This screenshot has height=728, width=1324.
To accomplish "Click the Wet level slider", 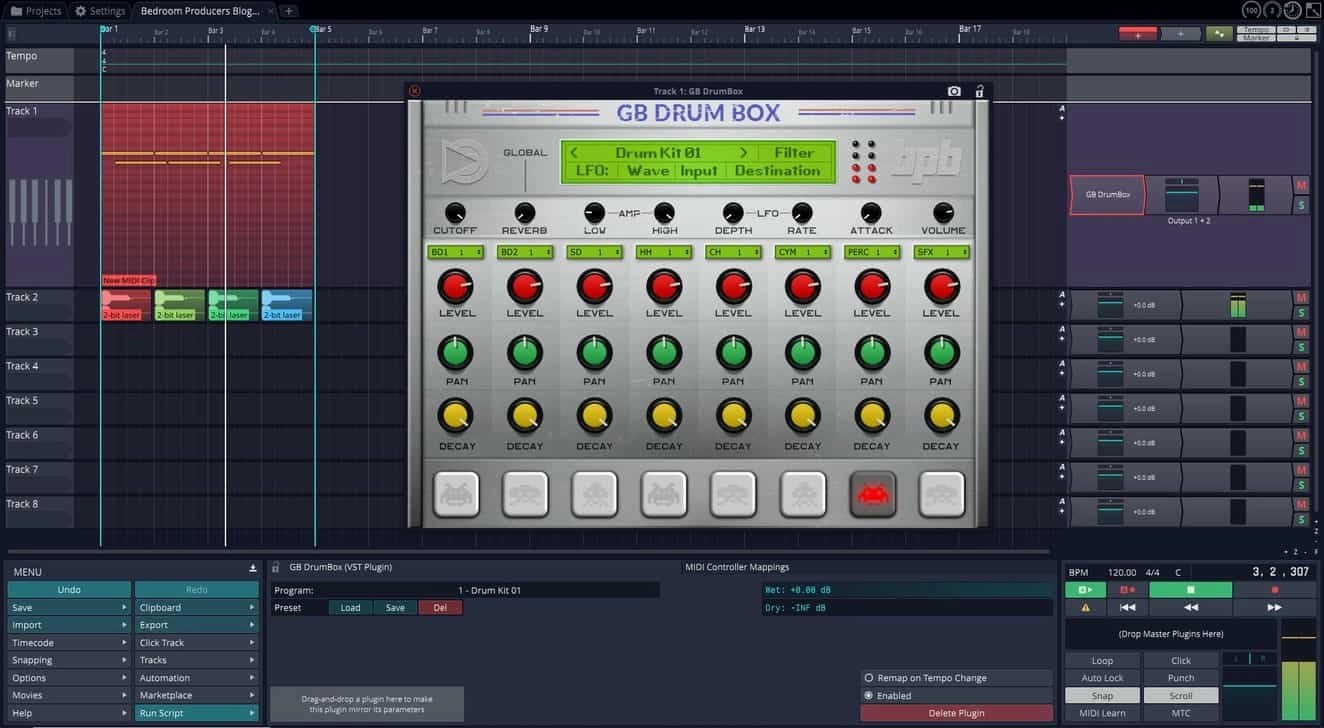I will click(905, 589).
